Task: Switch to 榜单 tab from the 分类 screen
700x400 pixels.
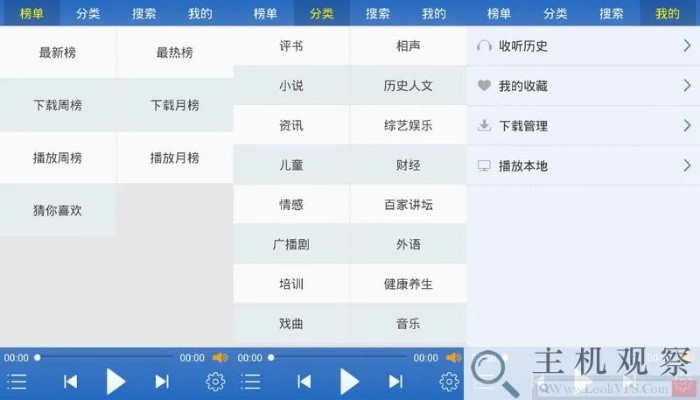Action: click(x=265, y=13)
